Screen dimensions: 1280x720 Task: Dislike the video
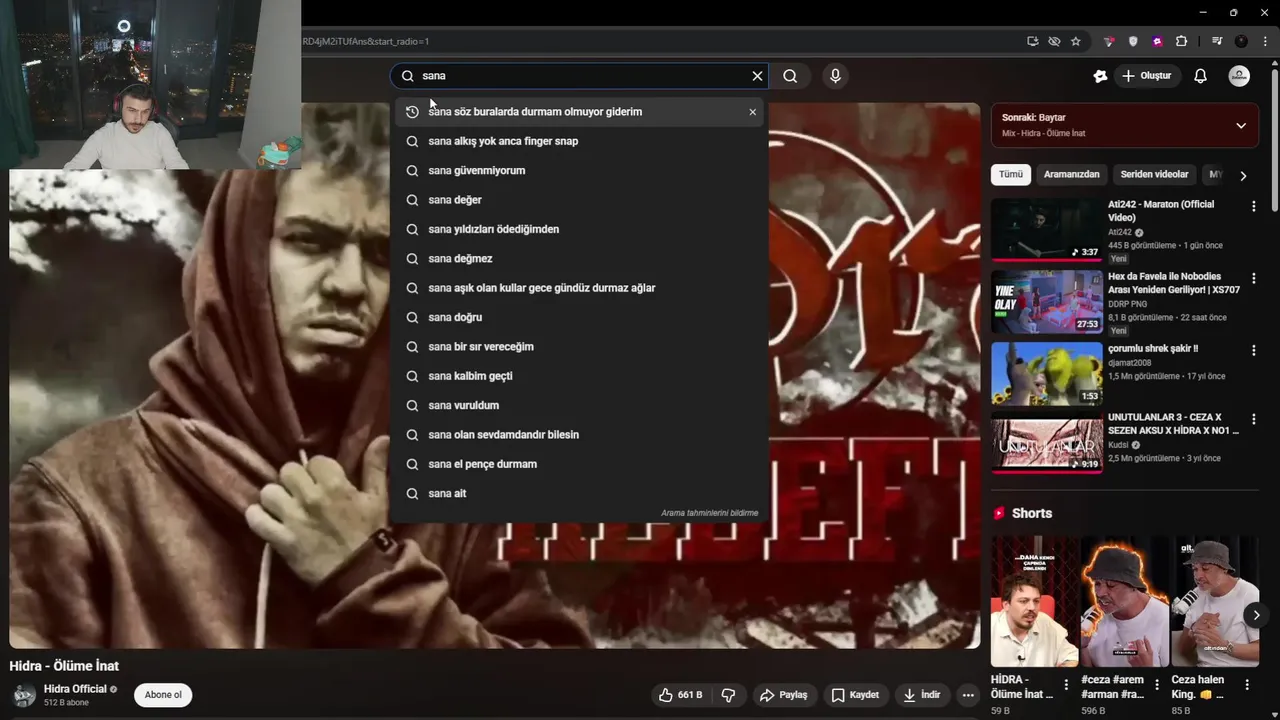pos(729,695)
